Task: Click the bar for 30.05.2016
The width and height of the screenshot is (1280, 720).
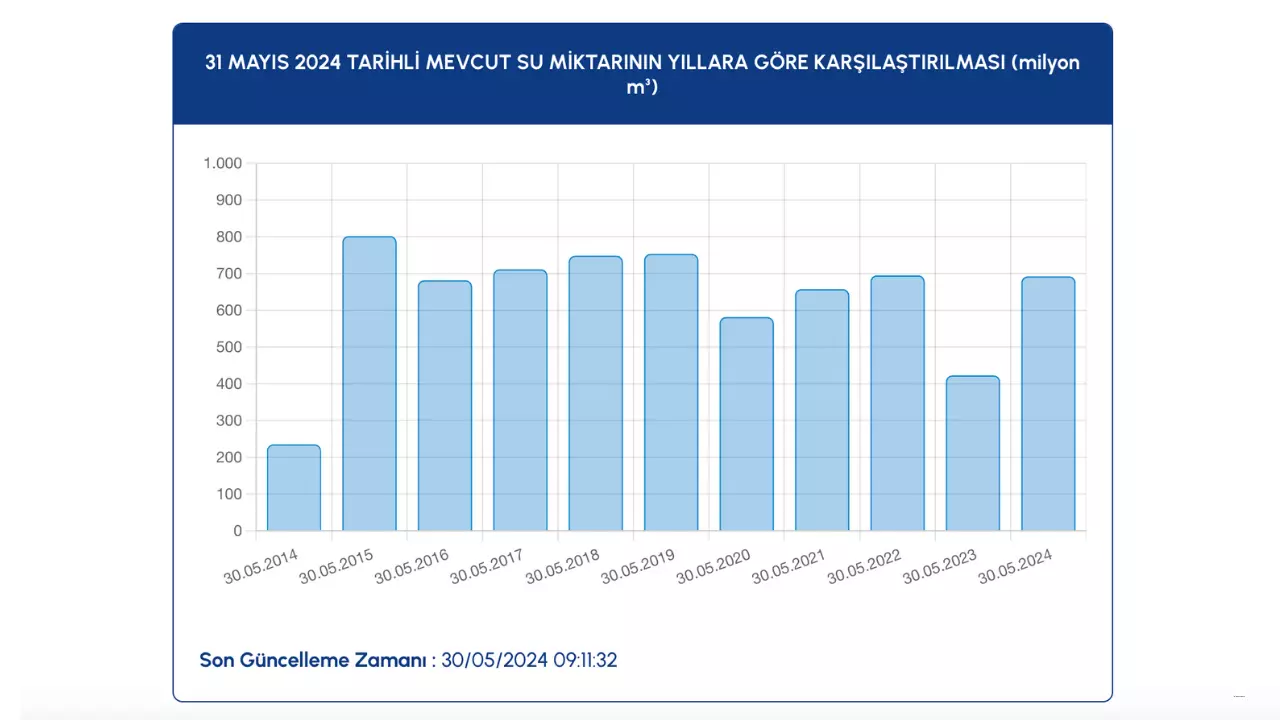Action: pyautogui.click(x=445, y=406)
